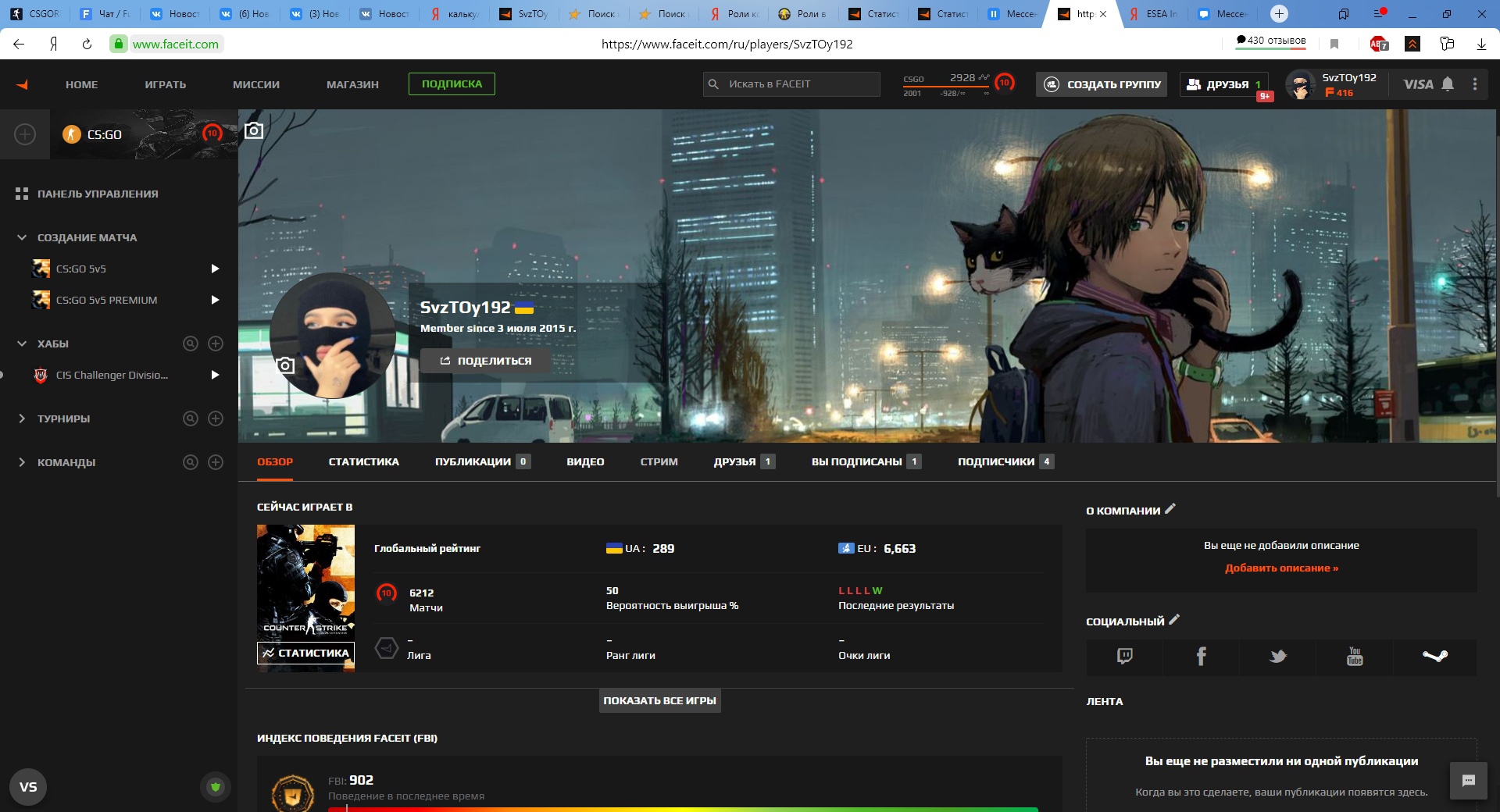This screenshot has width=1500, height=812.
Task: Open ПАНЕЛЬ УПРАВЛЕНИЯ in sidebar
Action: click(x=98, y=194)
